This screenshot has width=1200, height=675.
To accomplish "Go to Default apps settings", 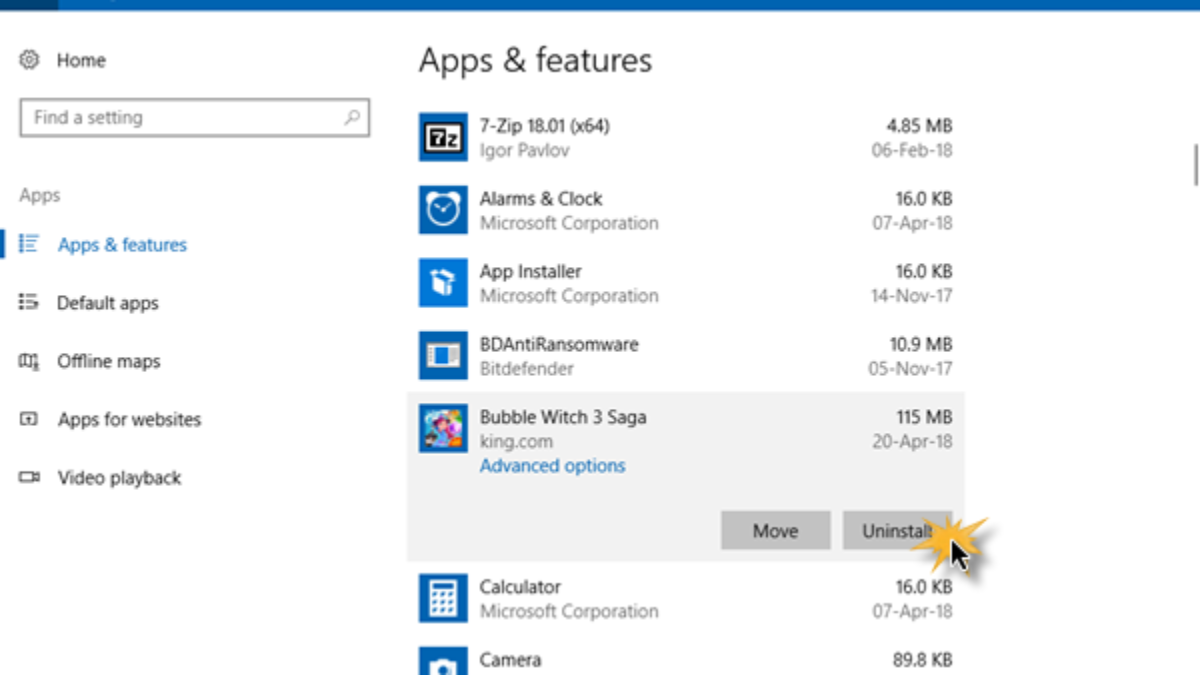I will click(107, 303).
